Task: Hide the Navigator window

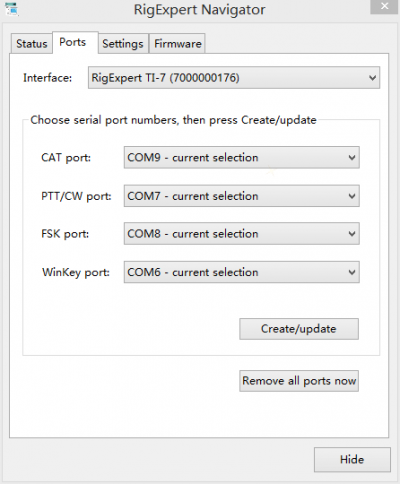Action: 352,460
